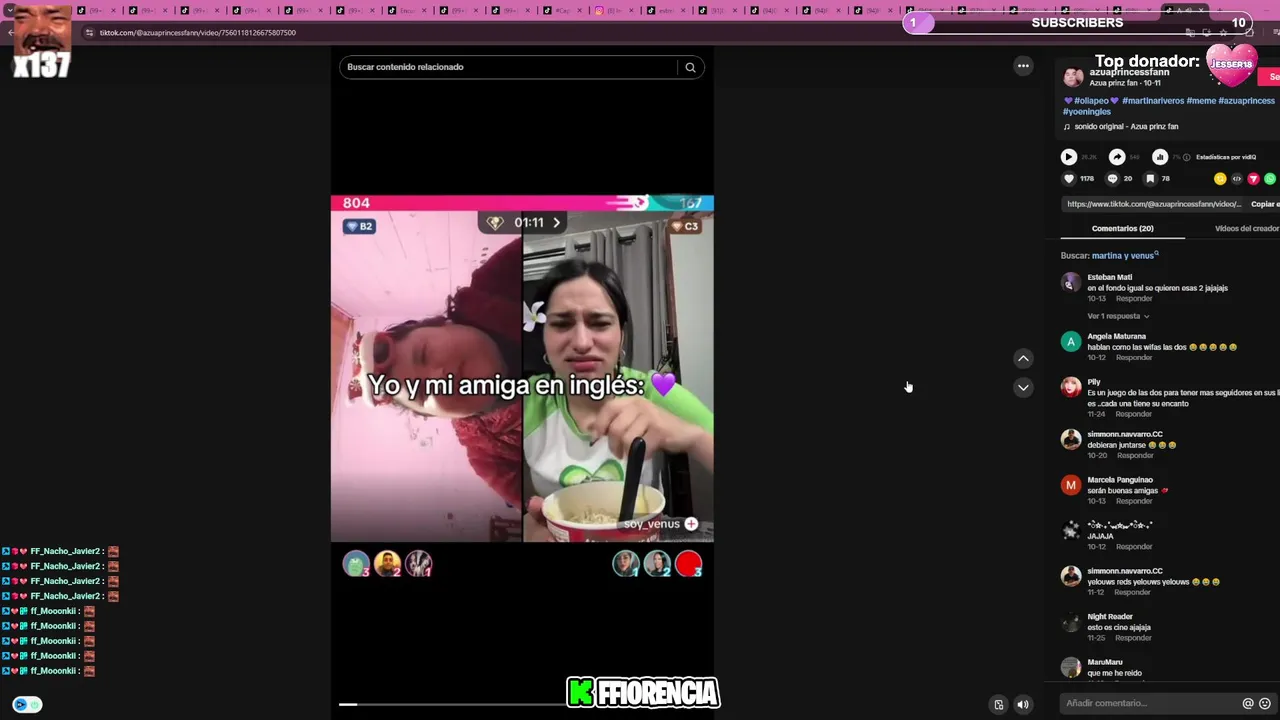Switch to the Videos del creador tab
This screenshot has height=720, width=1280.
pyautogui.click(x=1247, y=229)
